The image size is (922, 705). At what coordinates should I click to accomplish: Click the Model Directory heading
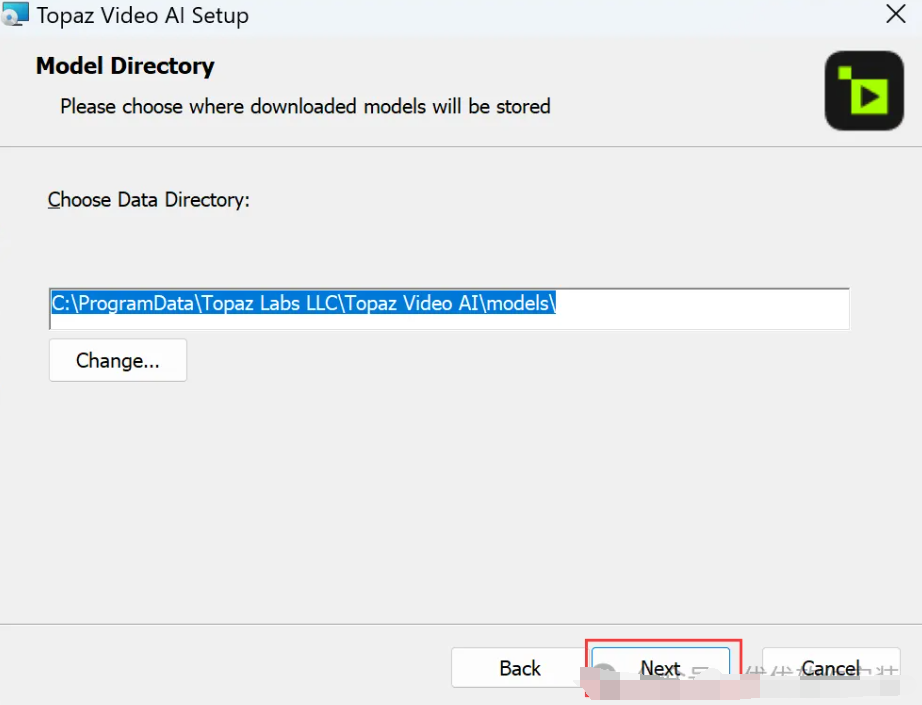point(125,66)
